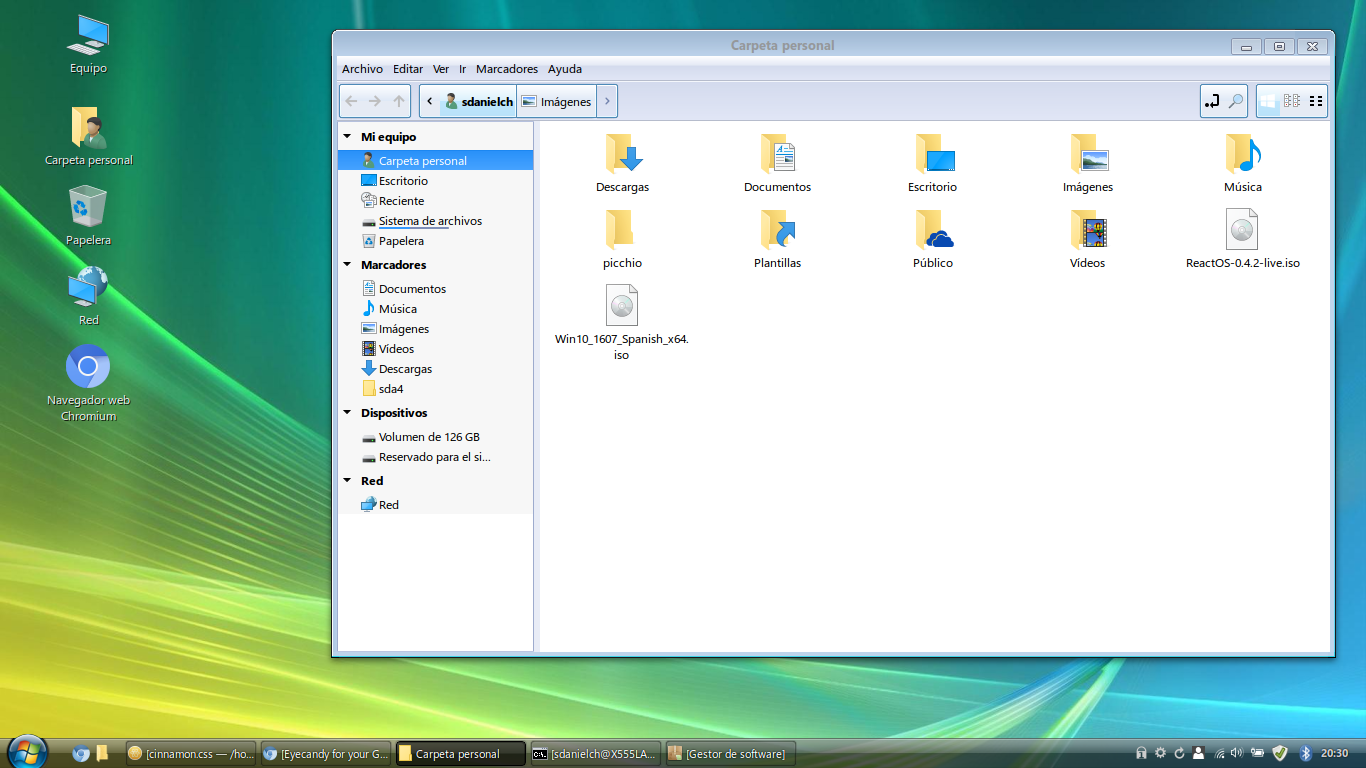Switch to sdanielch terminal taskbar window
Viewport: 1366px width, 768px height.
tap(595, 754)
